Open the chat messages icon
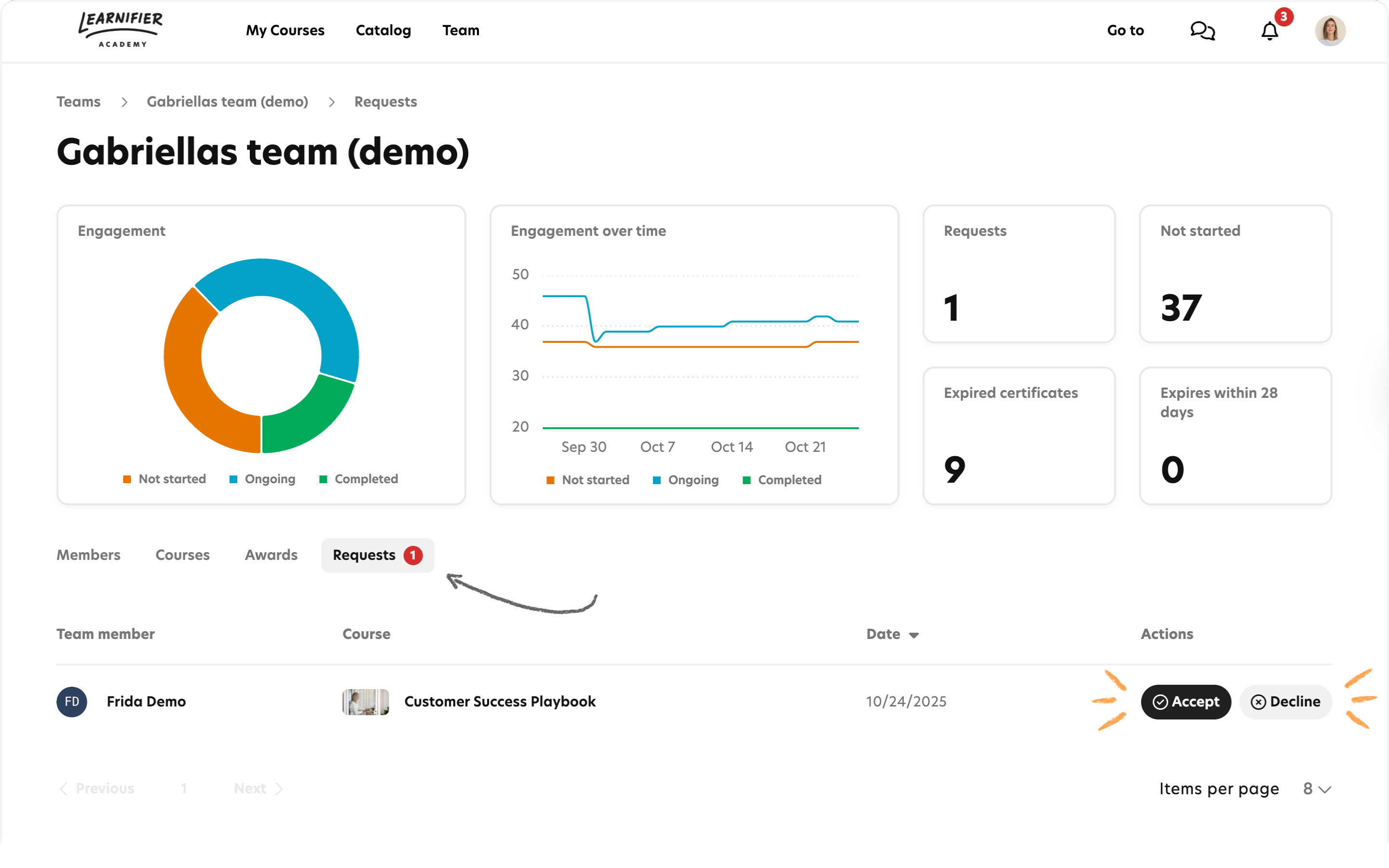The height and width of the screenshot is (868, 1389). (1202, 30)
